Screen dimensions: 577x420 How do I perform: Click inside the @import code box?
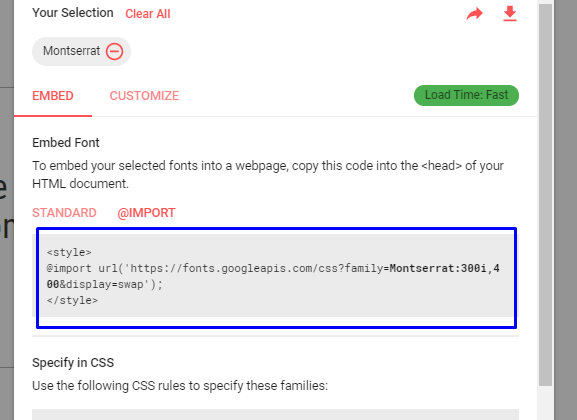(276, 276)
